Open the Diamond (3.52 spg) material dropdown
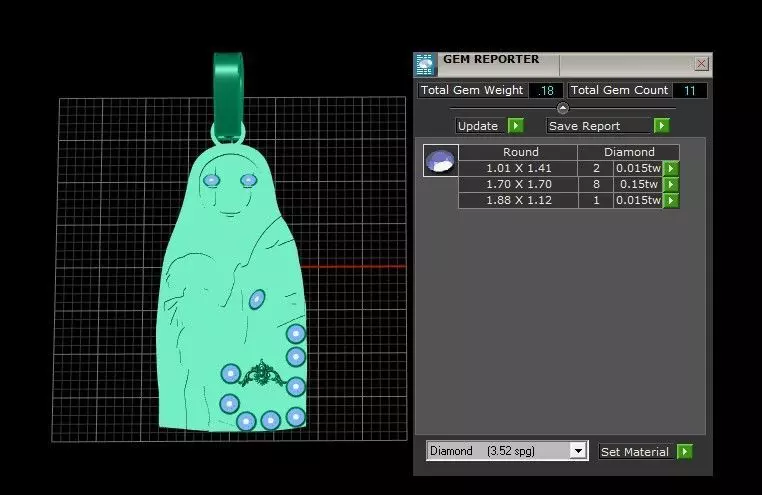The width and height of the screenshot is (762, 495). (x=578, y=451)
